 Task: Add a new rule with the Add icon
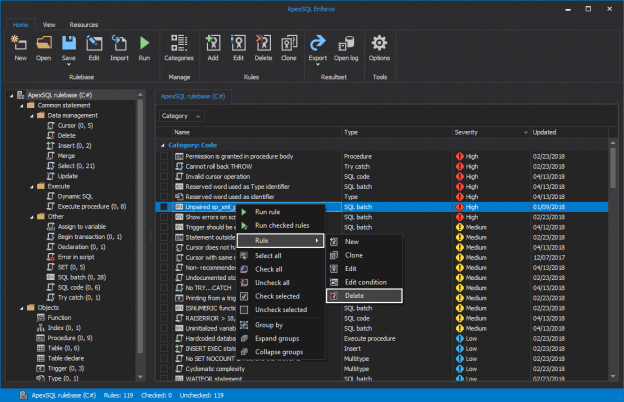[213, 47]
